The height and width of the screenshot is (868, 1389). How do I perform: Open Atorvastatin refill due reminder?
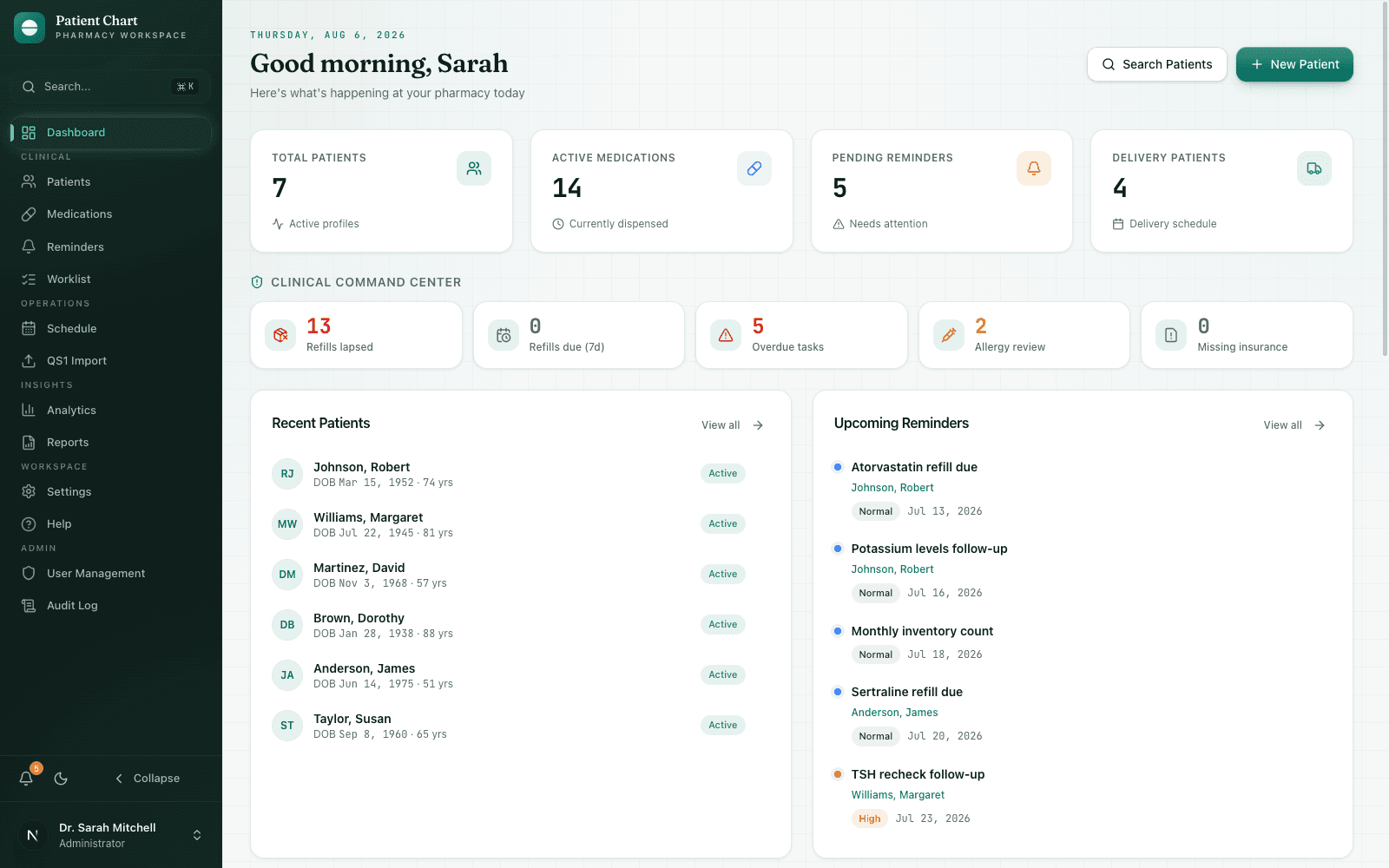914,467
